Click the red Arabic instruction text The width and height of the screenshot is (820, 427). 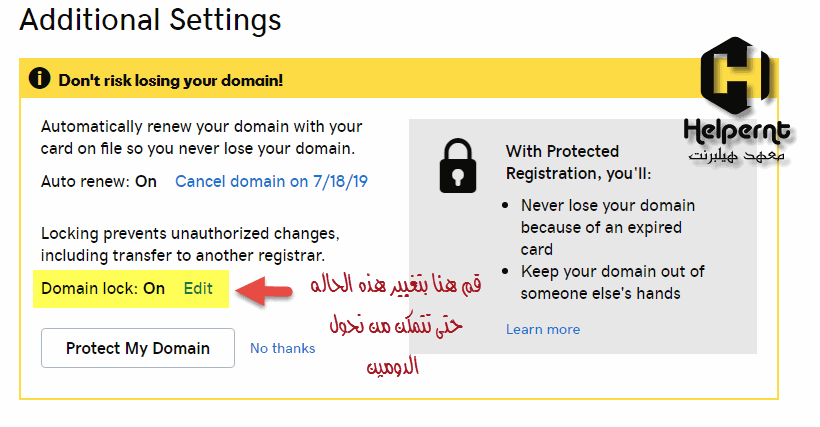[x=396, y=325]
